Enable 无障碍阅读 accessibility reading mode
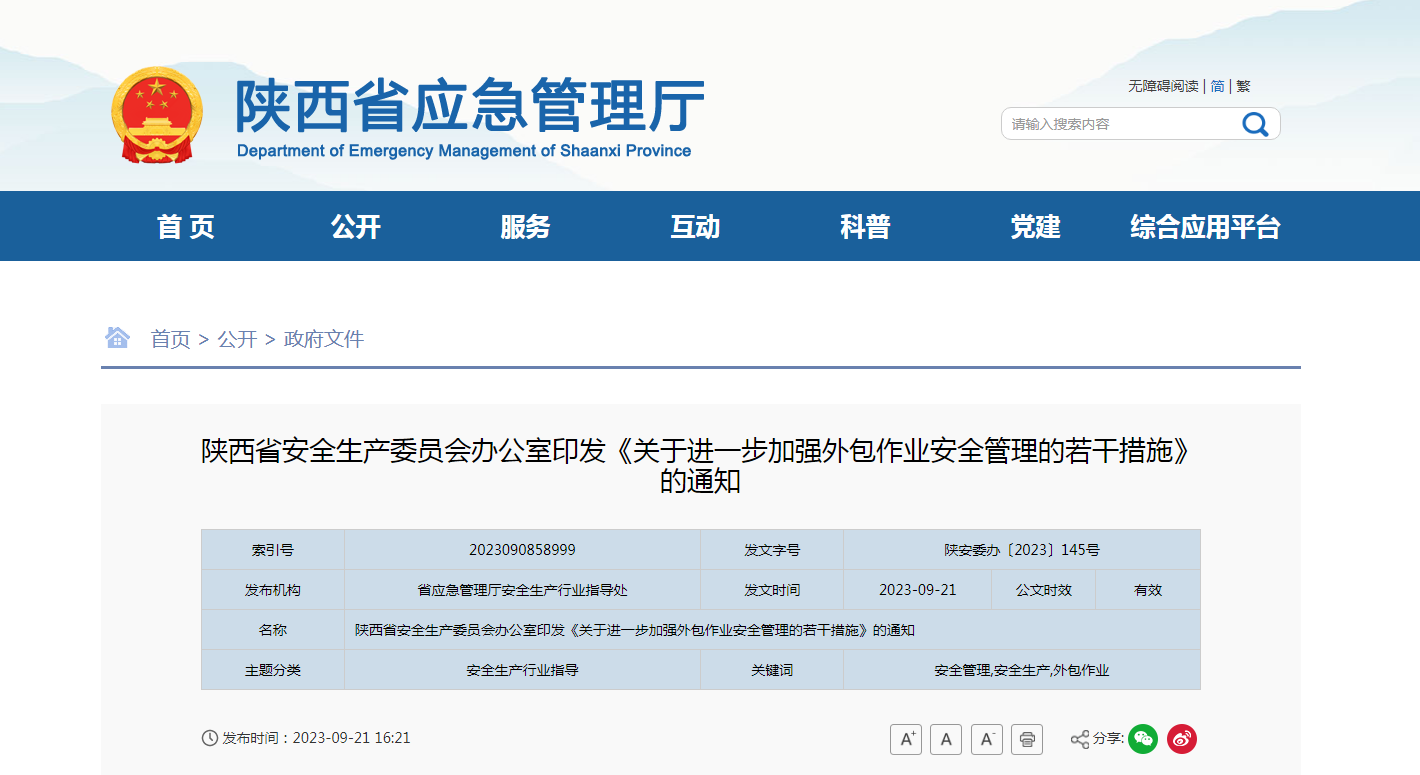Screen dimensions: 1420x775 point(1163,86)
